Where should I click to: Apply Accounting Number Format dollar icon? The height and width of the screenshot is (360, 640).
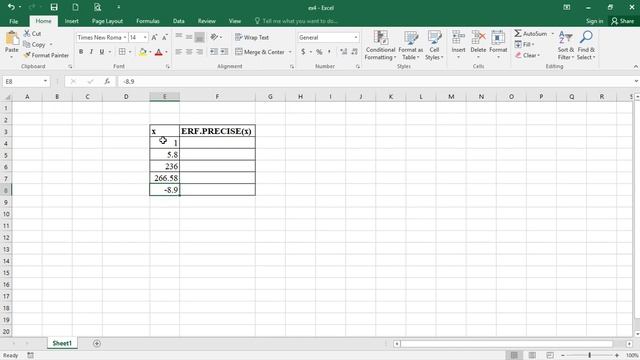303,52
